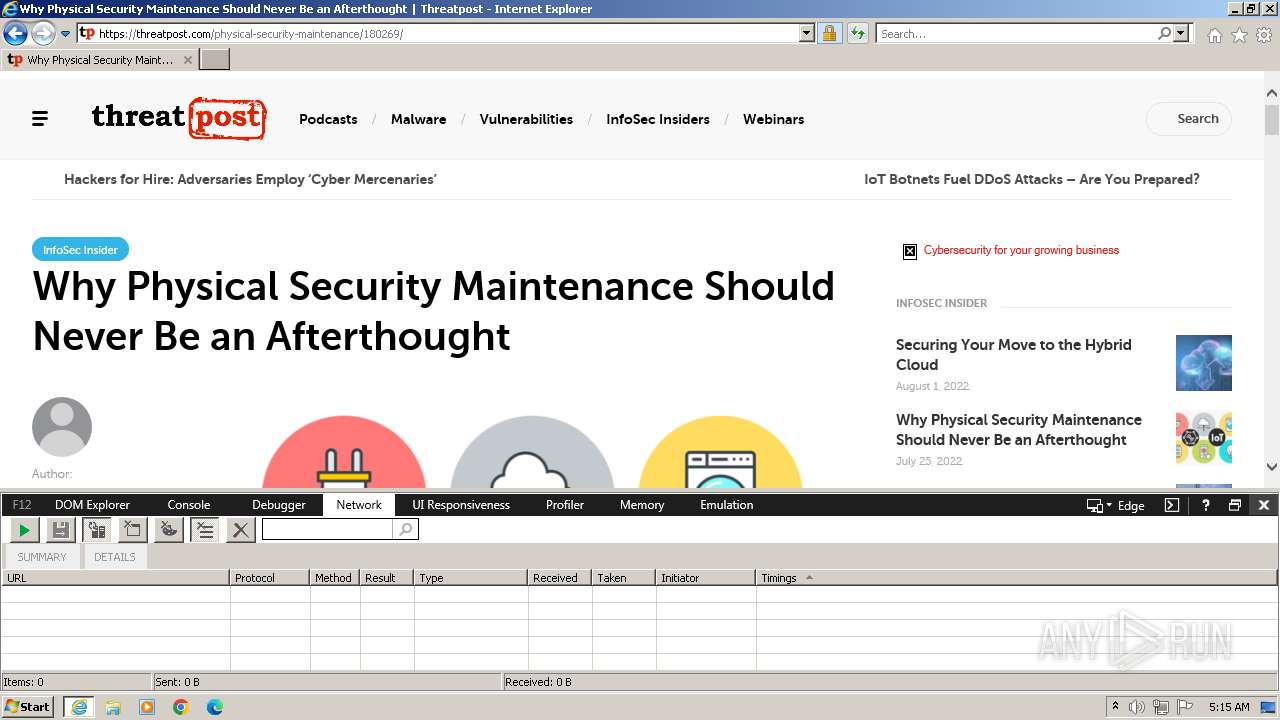
Task: Open the Edge document mode dropdown
Action: pos(1116,505)
